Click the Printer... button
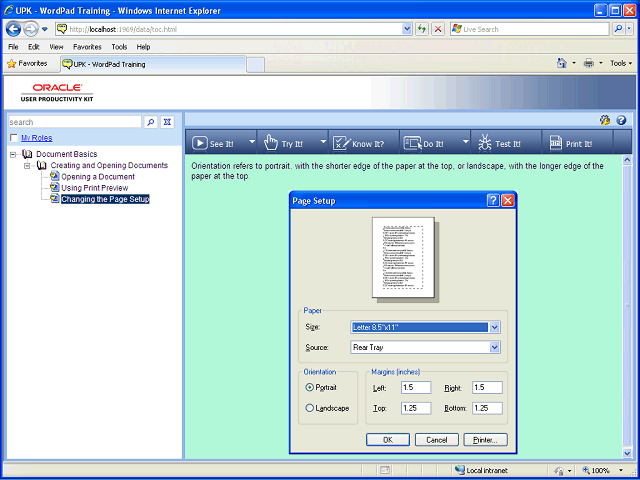 click(486, 440)
